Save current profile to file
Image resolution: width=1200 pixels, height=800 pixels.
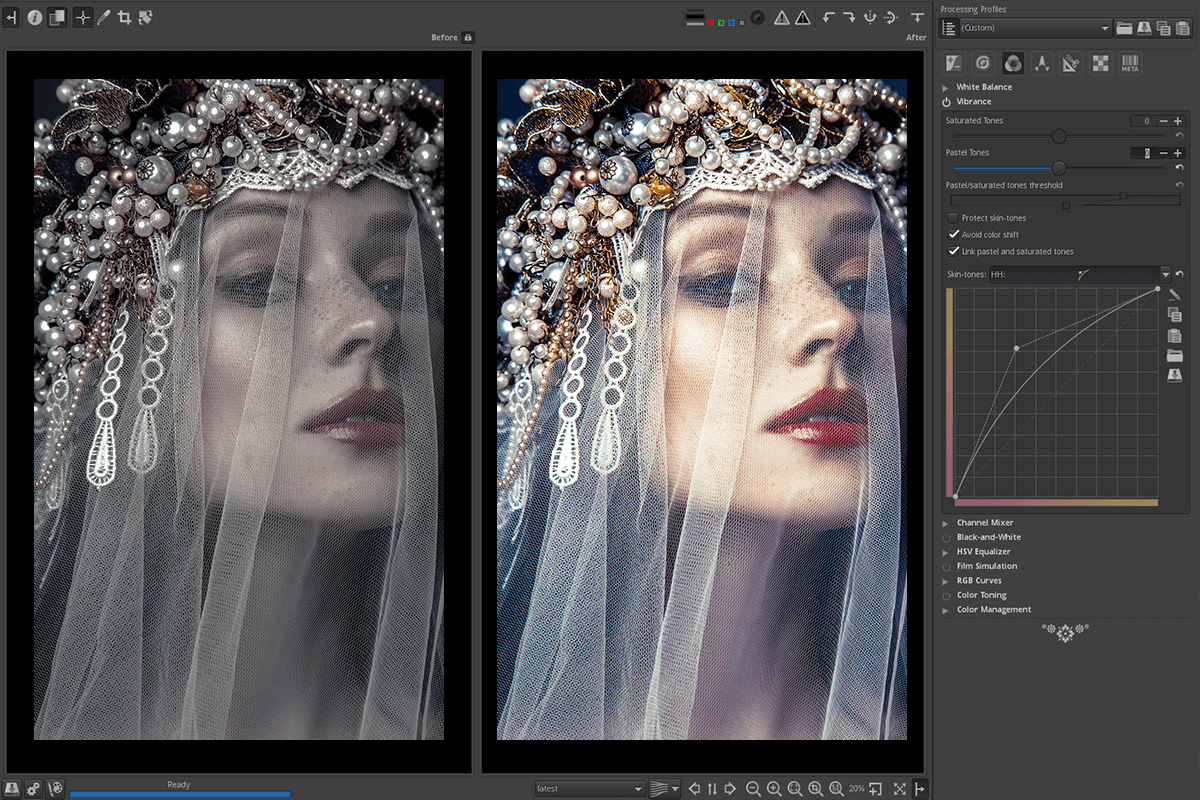point(1144,28)
